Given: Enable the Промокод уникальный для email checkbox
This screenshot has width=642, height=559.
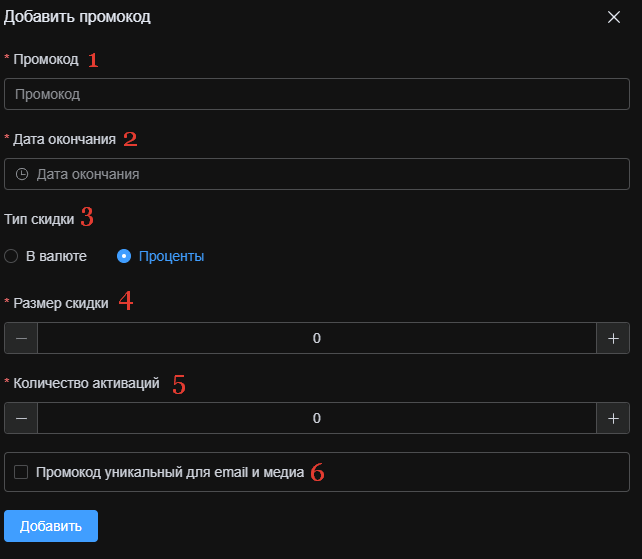Looking at the screenshot, I should (x=21, y=472).
